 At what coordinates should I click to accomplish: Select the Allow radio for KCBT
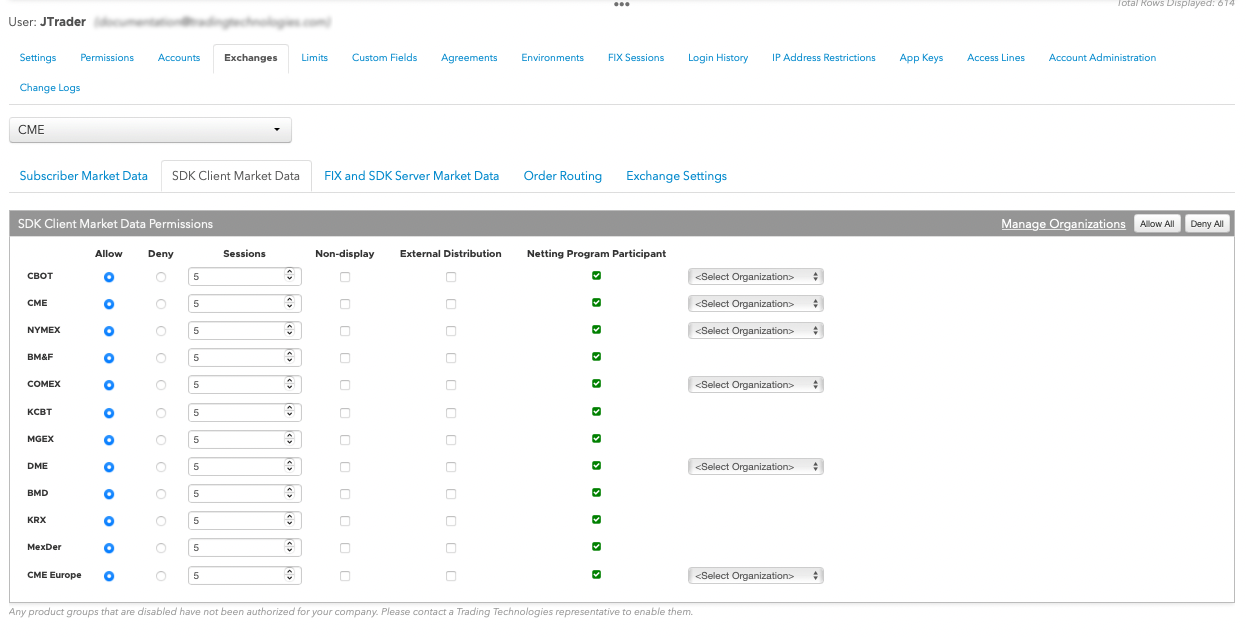click(109, 413)
